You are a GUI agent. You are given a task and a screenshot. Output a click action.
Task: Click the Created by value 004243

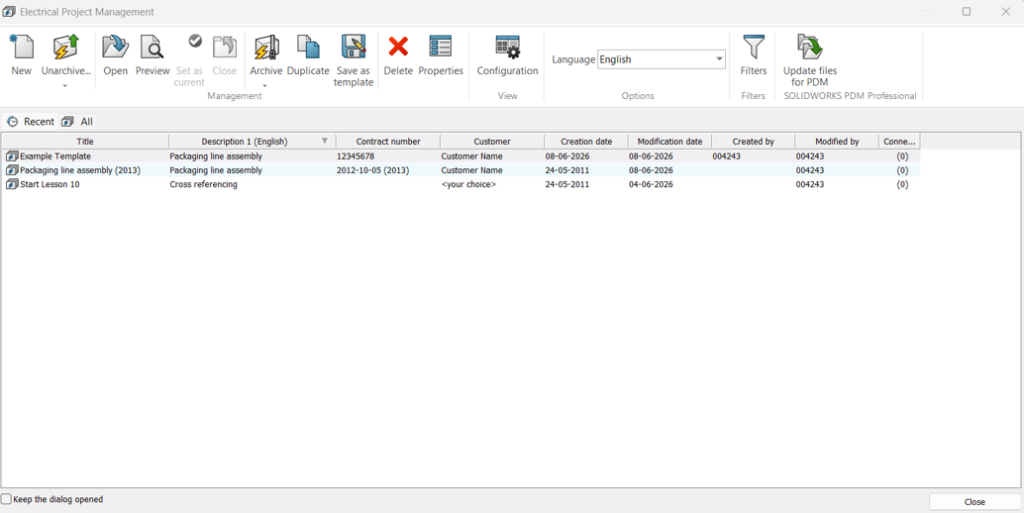click(726, 157)
